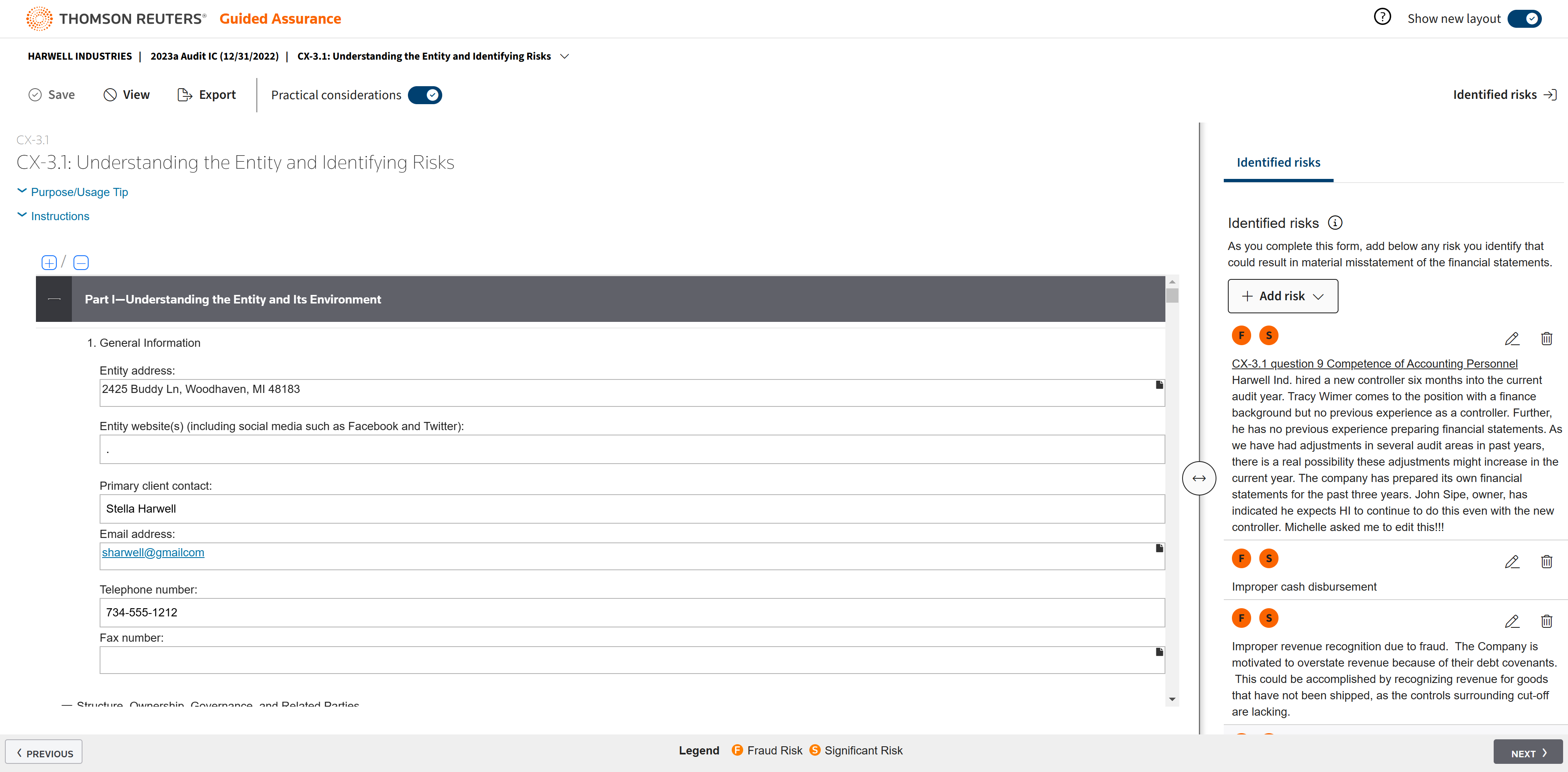Click the info icon next to Identified risks heading

(x=1335, y=223)
